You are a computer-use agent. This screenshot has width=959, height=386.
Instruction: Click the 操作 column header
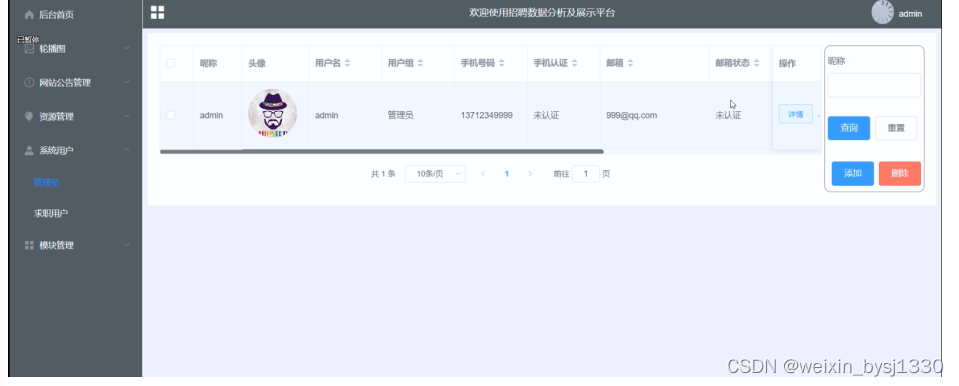coord(787,63)
